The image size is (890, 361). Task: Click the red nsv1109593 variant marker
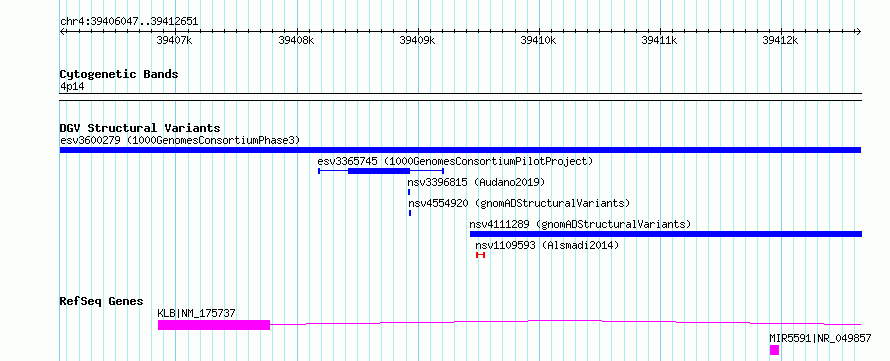click(481, 255)
